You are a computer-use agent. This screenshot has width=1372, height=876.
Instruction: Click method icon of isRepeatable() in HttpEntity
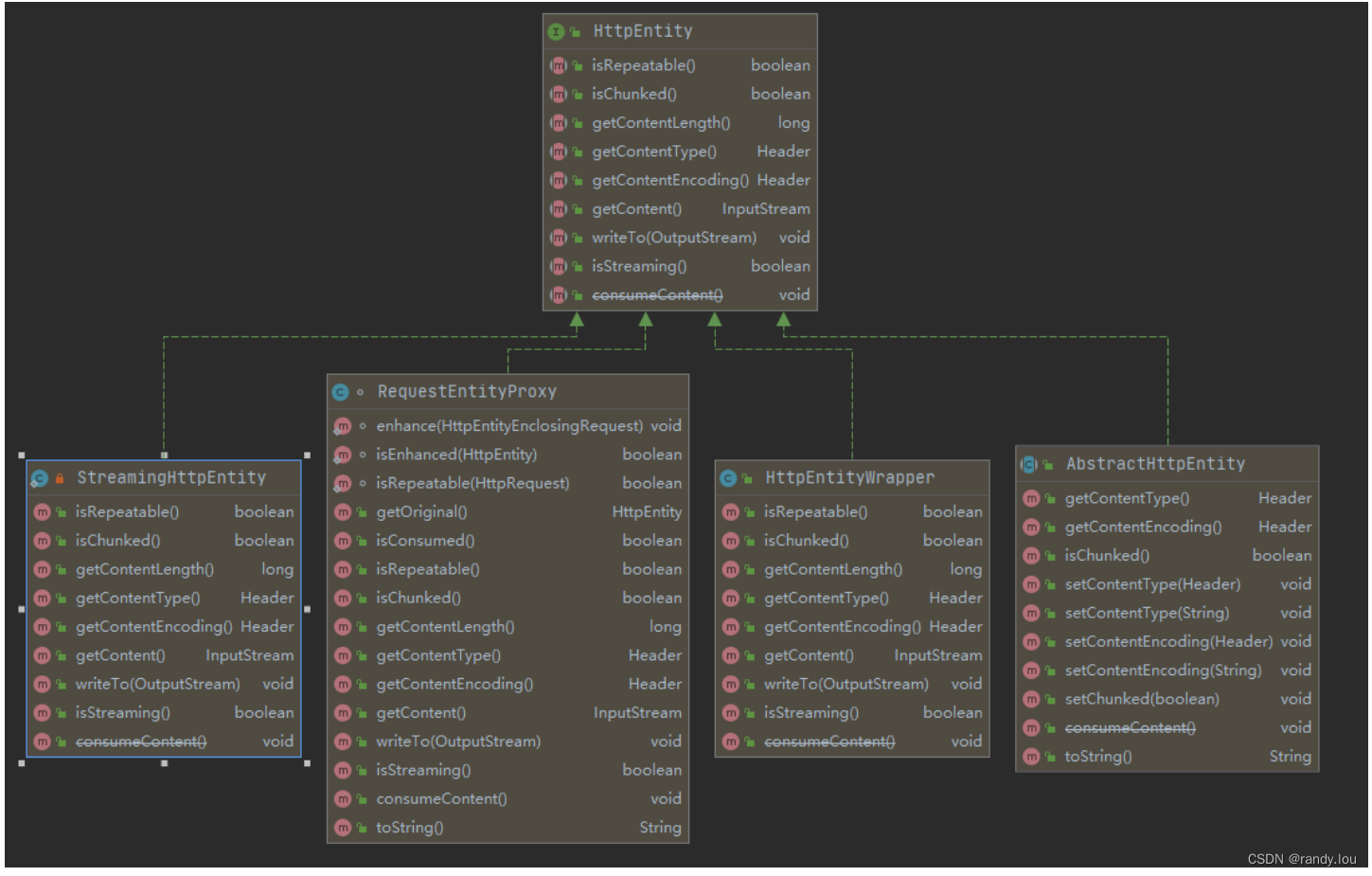click(x=559, y=65)
